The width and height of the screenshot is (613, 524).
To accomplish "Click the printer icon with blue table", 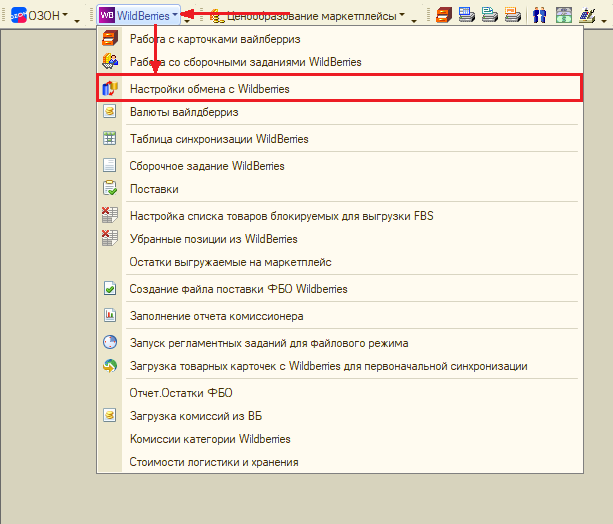I will pos(467,15).
